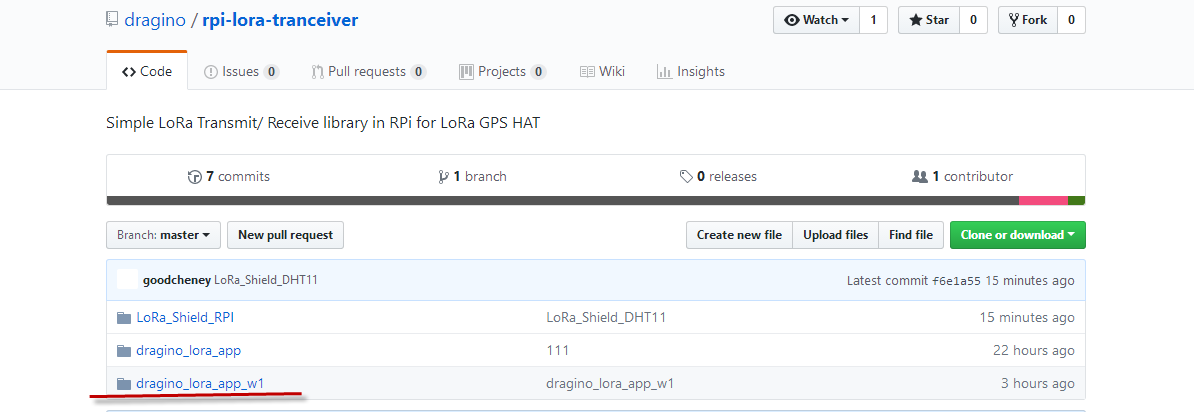Fork the repository
Screen dimensions: 1194x412
(1028, 20)
